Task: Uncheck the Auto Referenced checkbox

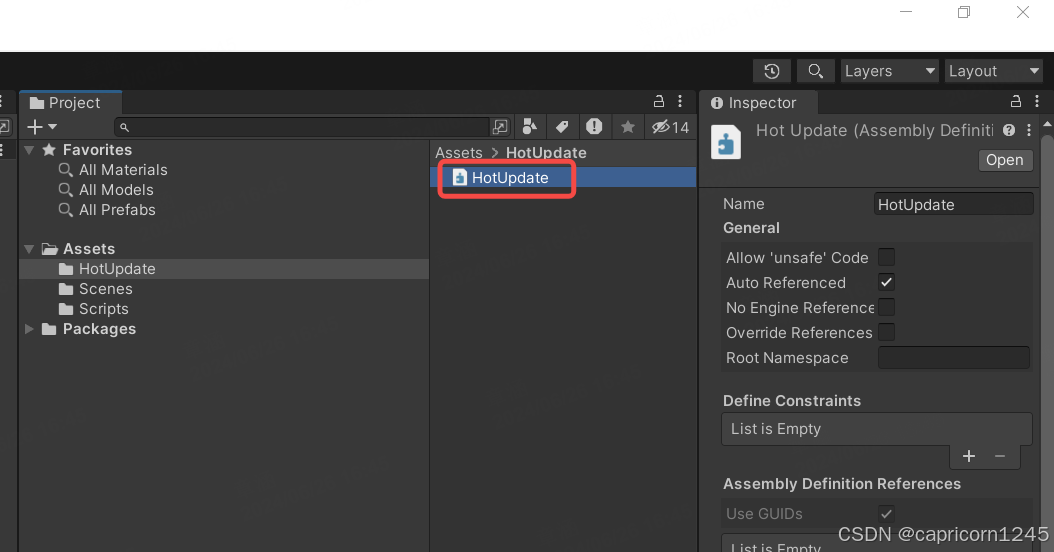Action: pyautogui.click(x=886, y=282)
